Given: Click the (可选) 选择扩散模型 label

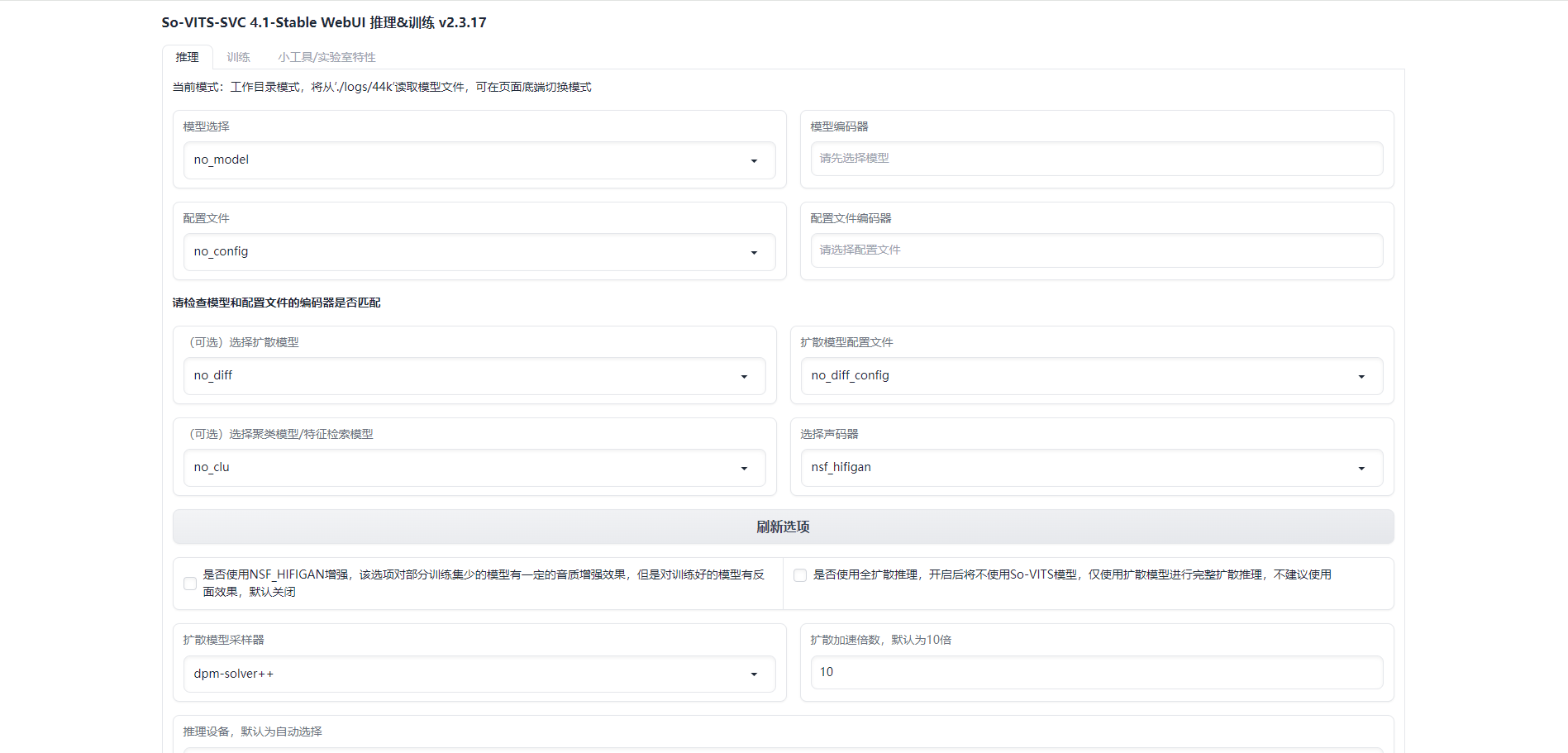Looking at the screenshot, I should 241,342.
